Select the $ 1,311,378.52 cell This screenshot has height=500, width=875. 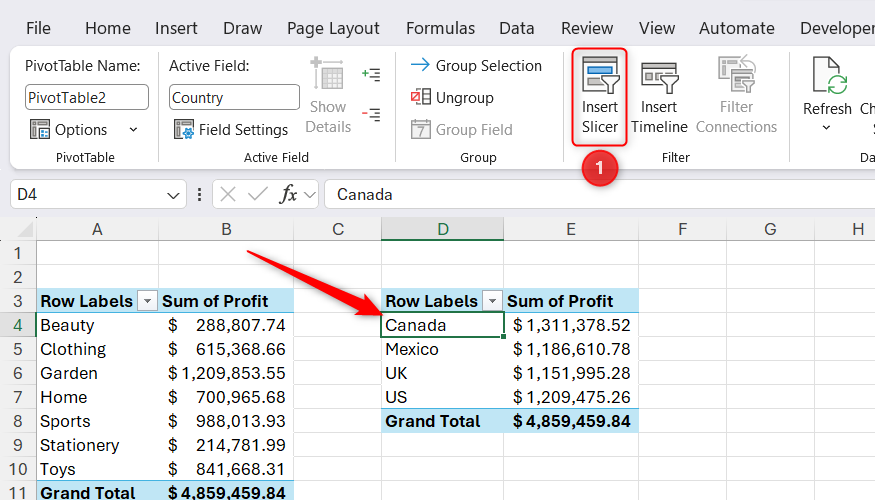571,325
